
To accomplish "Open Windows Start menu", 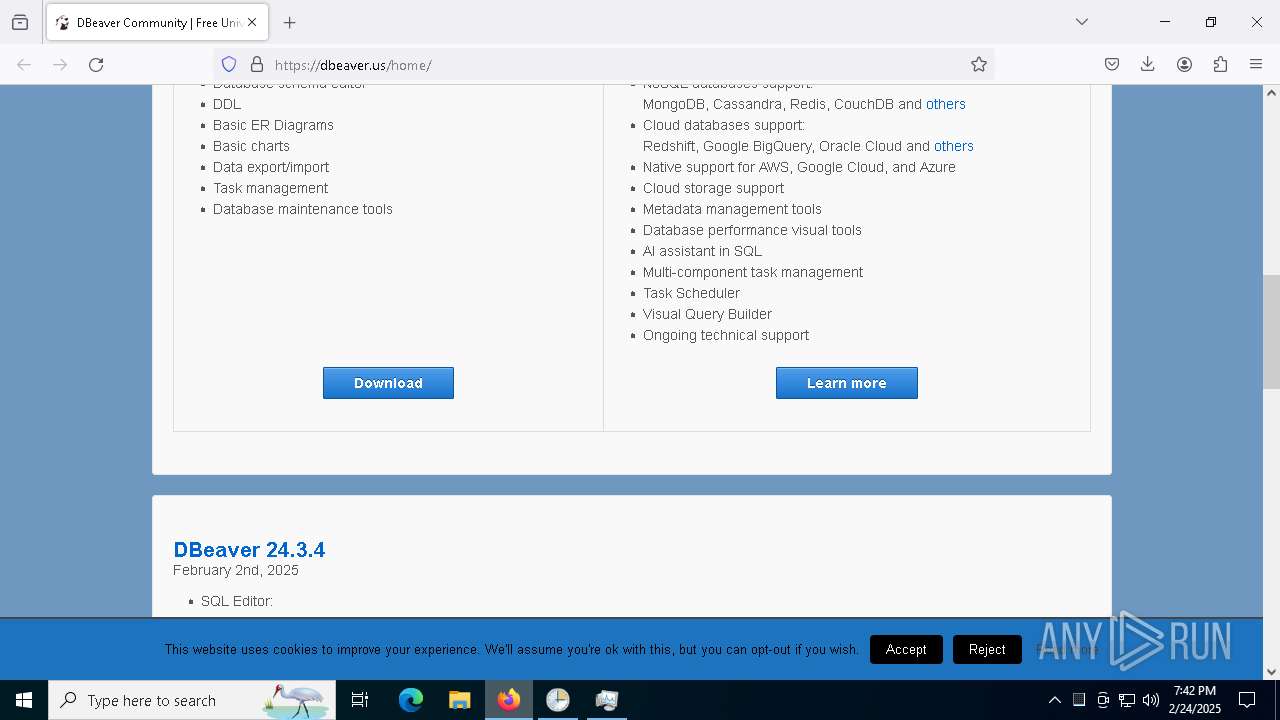I will point(24,700).
